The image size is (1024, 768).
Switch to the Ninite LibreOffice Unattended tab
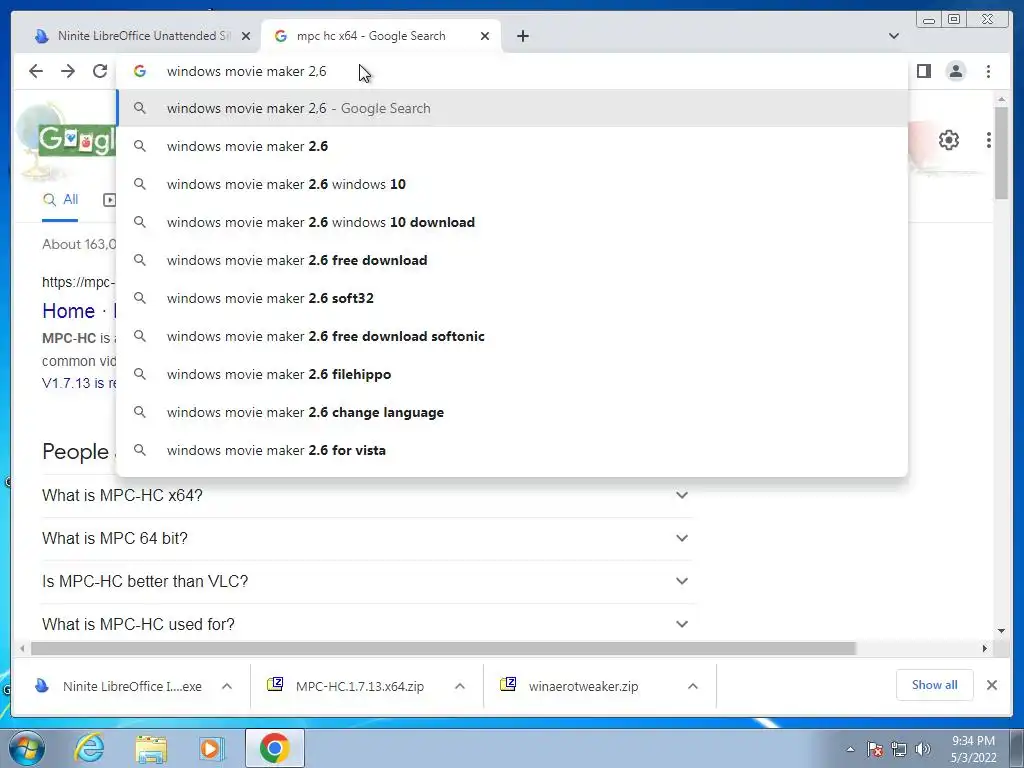click(x=135, y=36)
